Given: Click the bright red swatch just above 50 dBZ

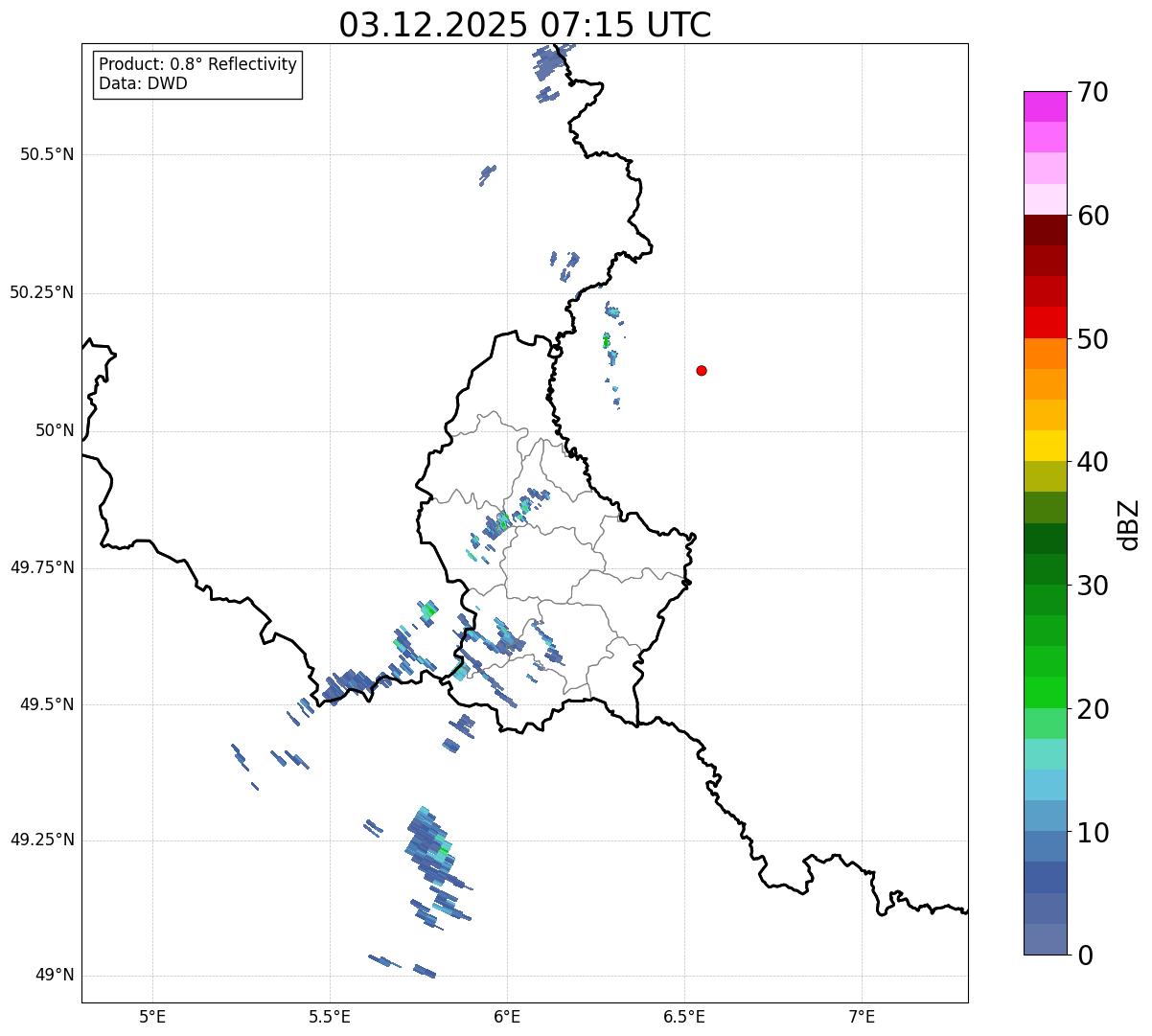Looking at the screenshot, I should (1046, 322).
